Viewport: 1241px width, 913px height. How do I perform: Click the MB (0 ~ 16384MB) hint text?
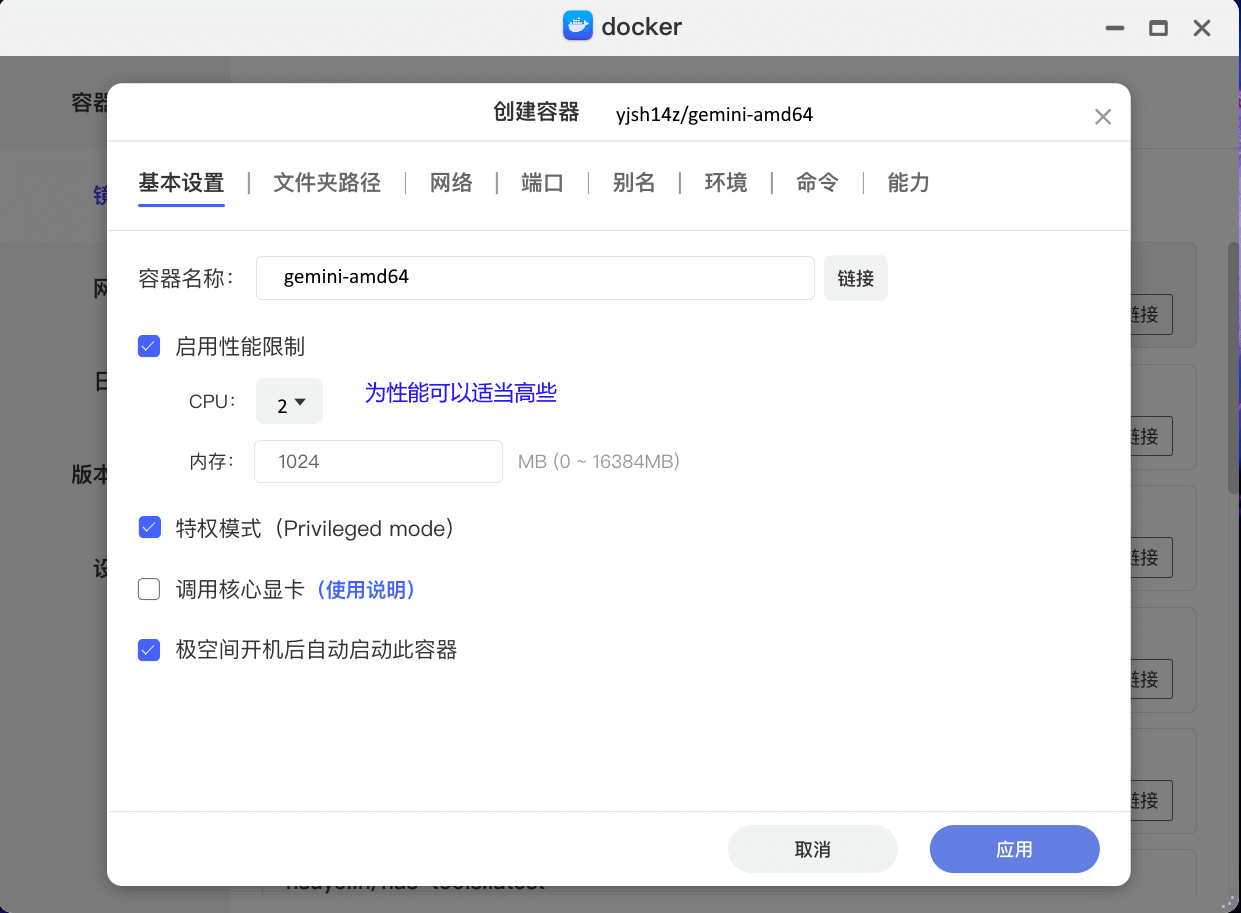point(599,462)
